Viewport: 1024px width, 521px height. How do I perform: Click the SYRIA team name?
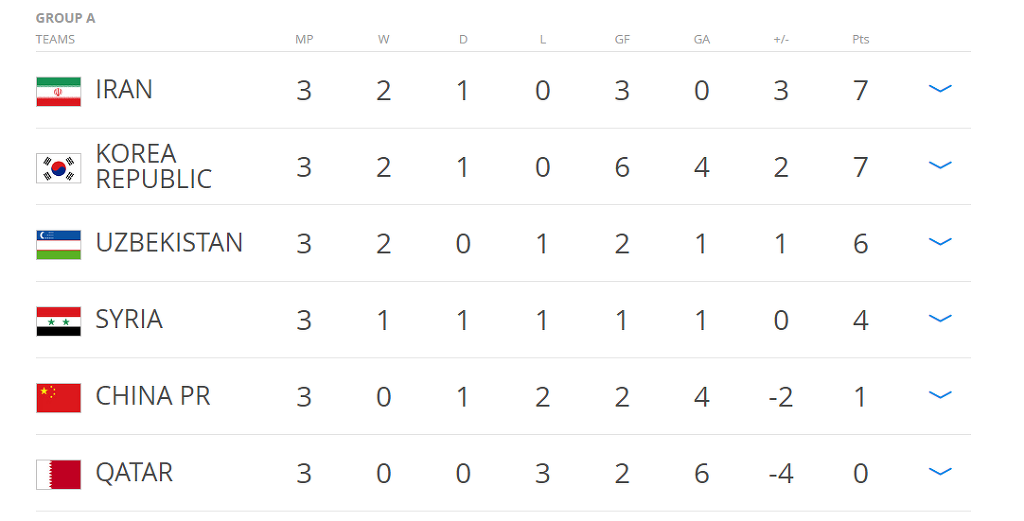click(x=129, y=320)
